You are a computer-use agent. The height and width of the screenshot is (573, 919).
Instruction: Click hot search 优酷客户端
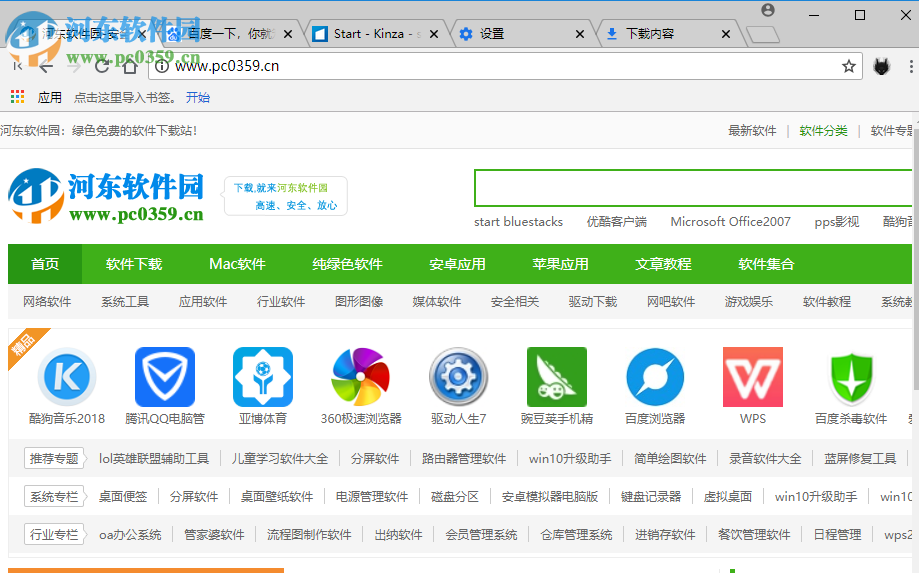pyautogui.click(x=617, y=221)
